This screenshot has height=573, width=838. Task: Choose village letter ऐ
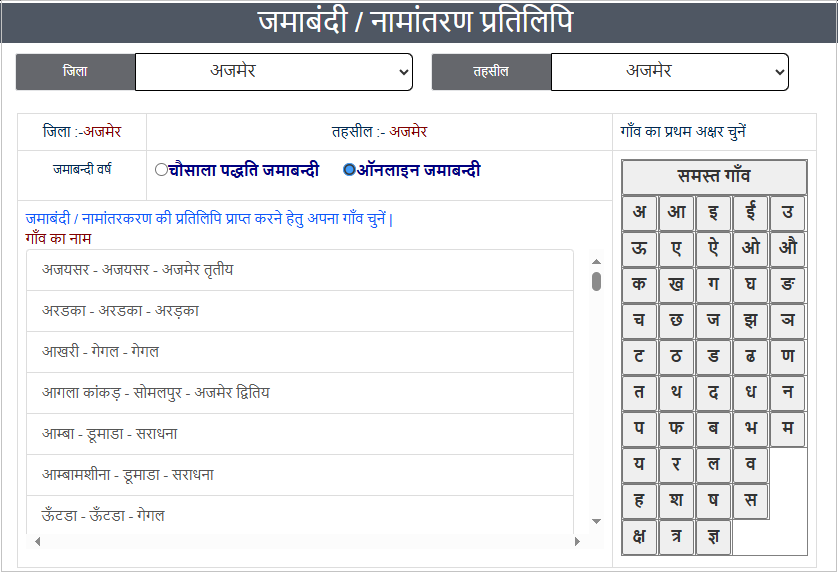[713, 249]
